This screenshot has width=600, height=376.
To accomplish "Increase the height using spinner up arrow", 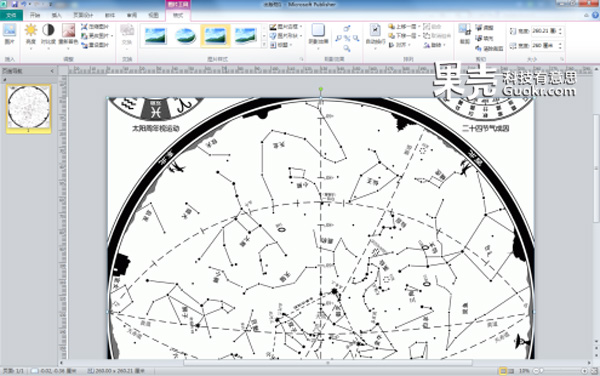I will 561,29.
